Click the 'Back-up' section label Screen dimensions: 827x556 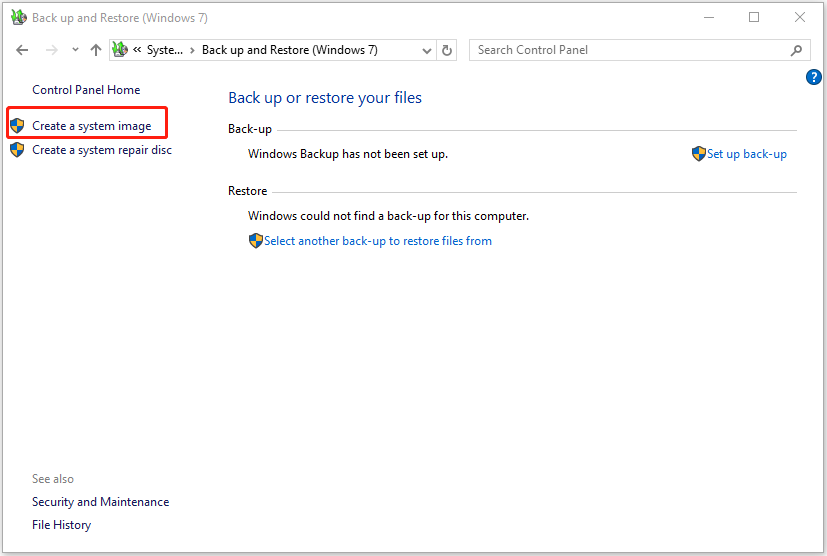coord(250,129)
